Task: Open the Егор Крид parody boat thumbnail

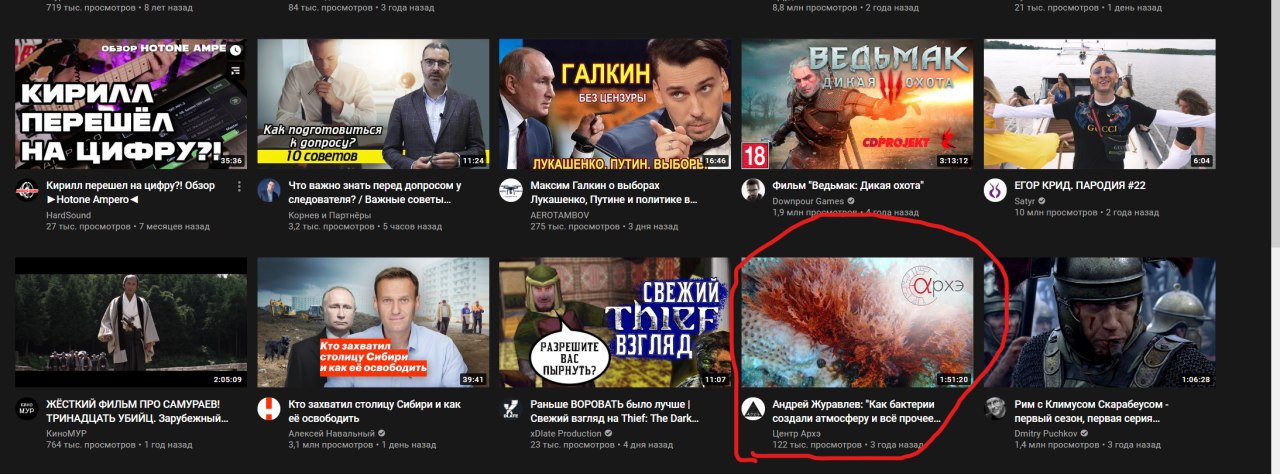Action: pos(1100,104)
